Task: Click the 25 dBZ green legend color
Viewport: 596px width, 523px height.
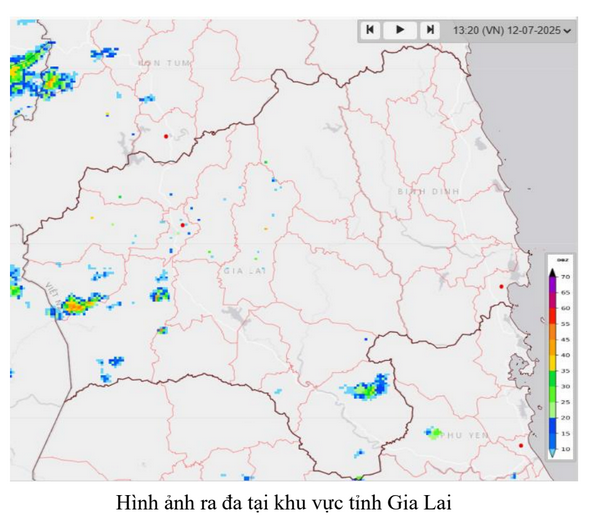Action: (x=553, y=394)
